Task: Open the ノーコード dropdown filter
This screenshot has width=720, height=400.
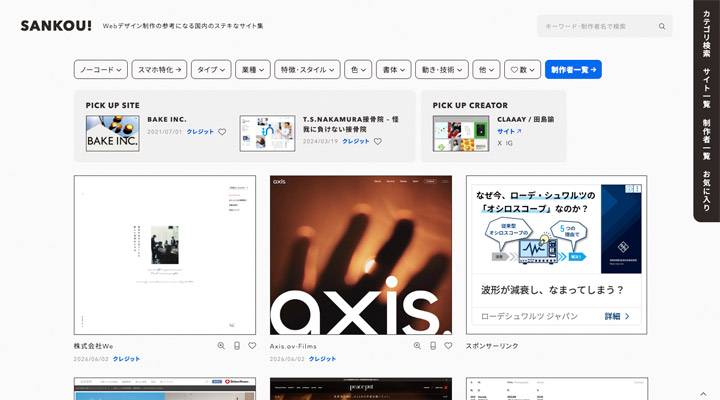Action: tap(101, 70)
